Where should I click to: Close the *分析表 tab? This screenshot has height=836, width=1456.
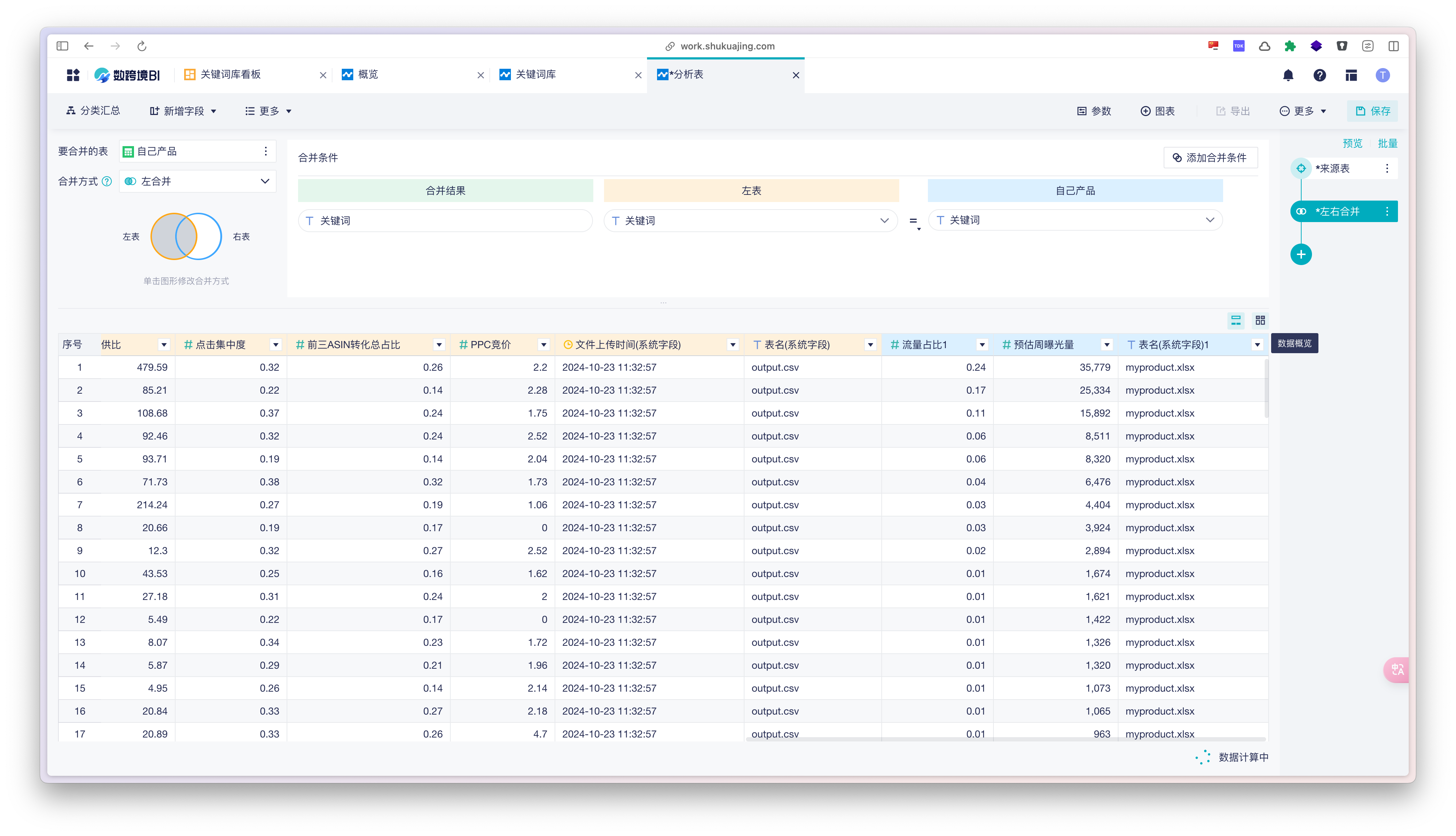tap(796, 75)
